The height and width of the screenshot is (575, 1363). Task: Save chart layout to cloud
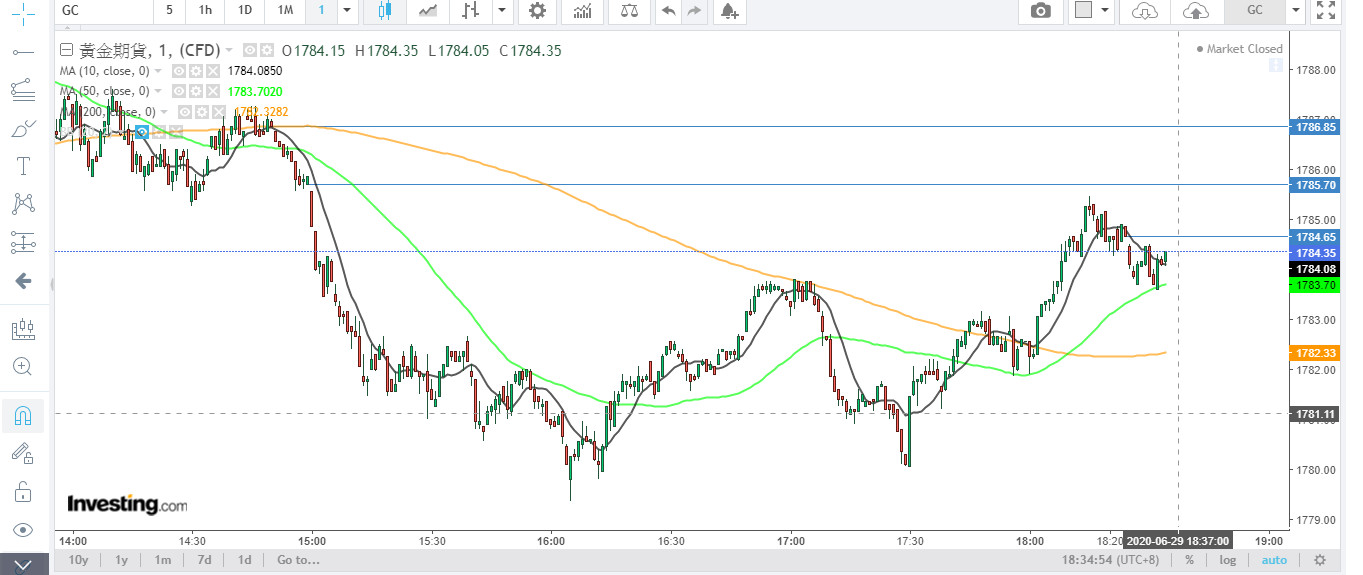[x=1195, y=11]
